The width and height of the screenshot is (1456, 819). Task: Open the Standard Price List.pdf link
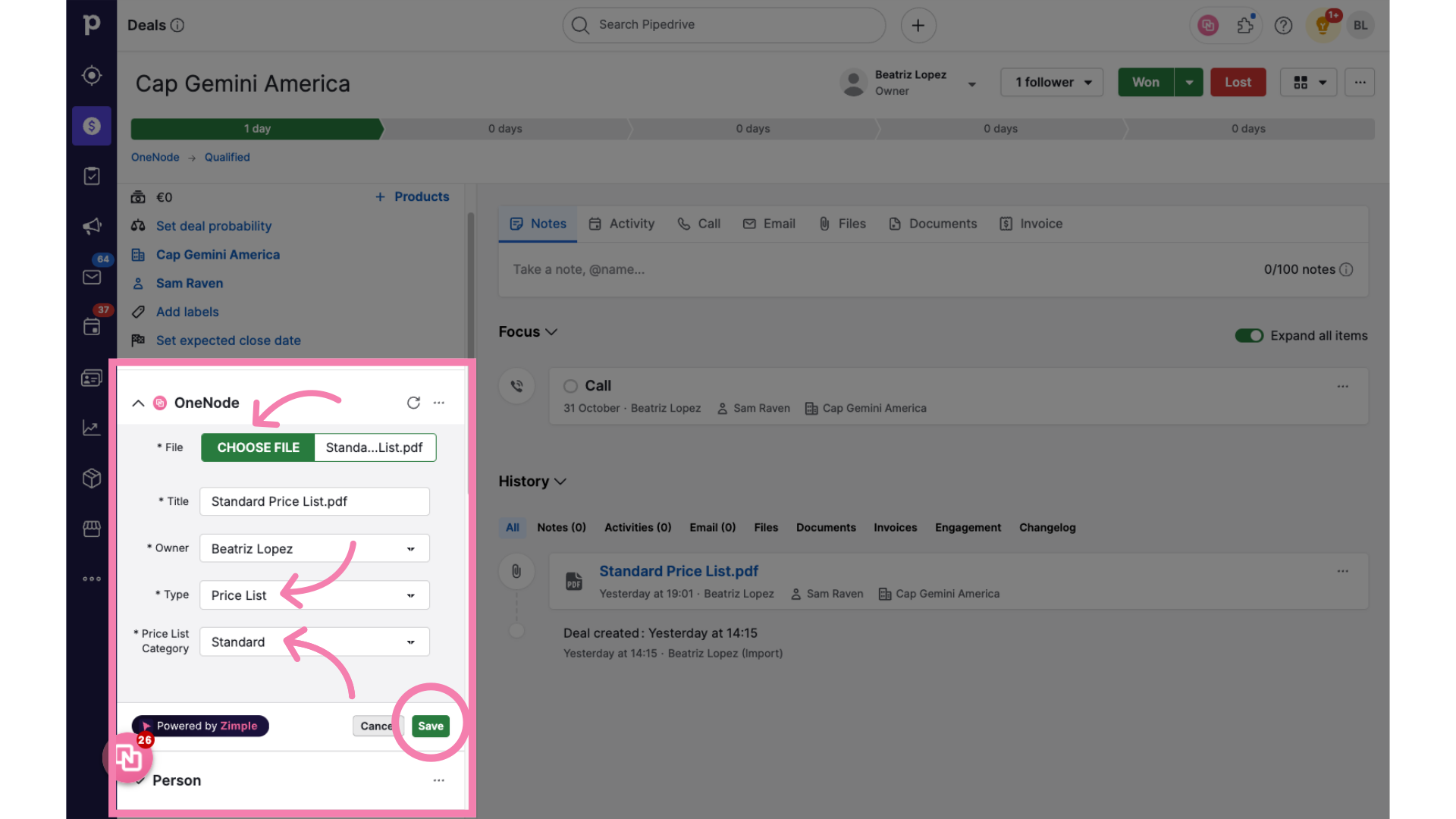[x=679, y=571]
